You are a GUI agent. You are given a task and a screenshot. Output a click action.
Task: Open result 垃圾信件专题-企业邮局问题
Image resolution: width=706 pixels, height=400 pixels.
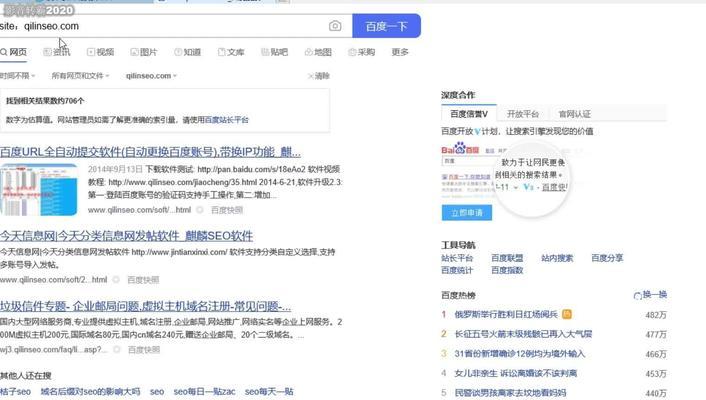(x=145, y=306)
